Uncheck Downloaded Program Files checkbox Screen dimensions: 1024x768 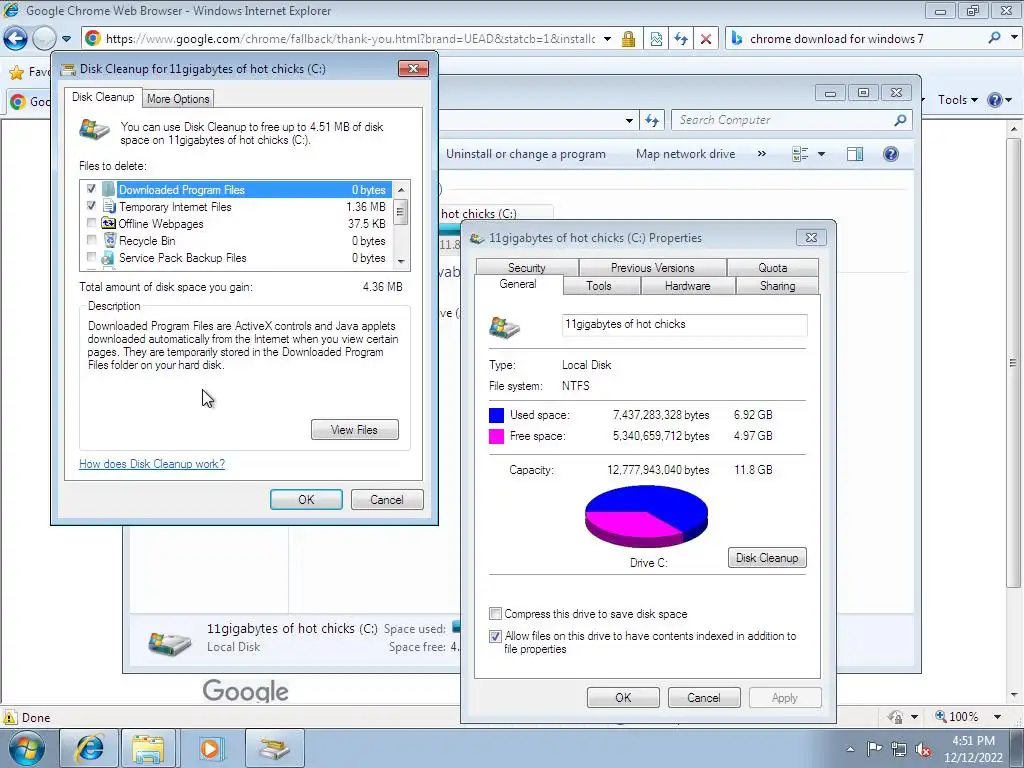pyautogui.click(x=91, y=189)
